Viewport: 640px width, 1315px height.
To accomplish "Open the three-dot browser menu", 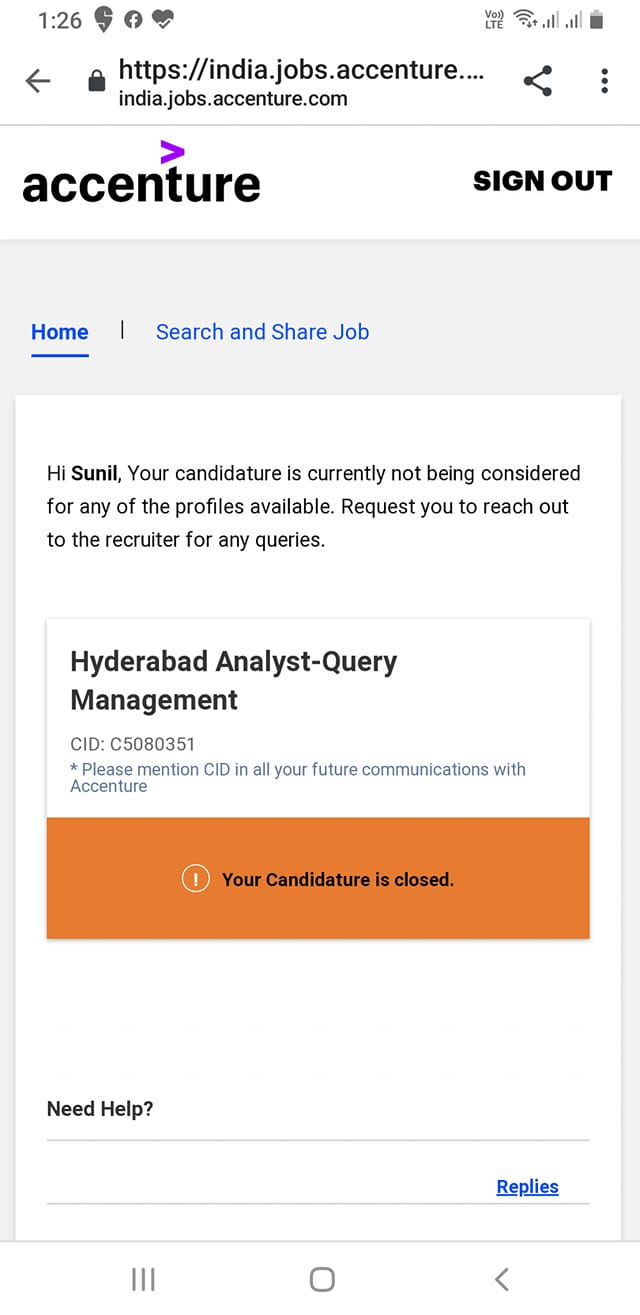I will 604,81.
